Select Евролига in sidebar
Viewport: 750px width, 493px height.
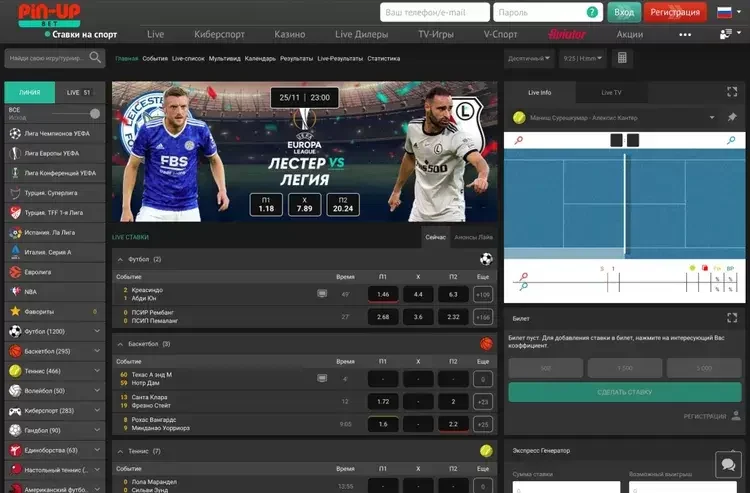(x=55, y=272)
